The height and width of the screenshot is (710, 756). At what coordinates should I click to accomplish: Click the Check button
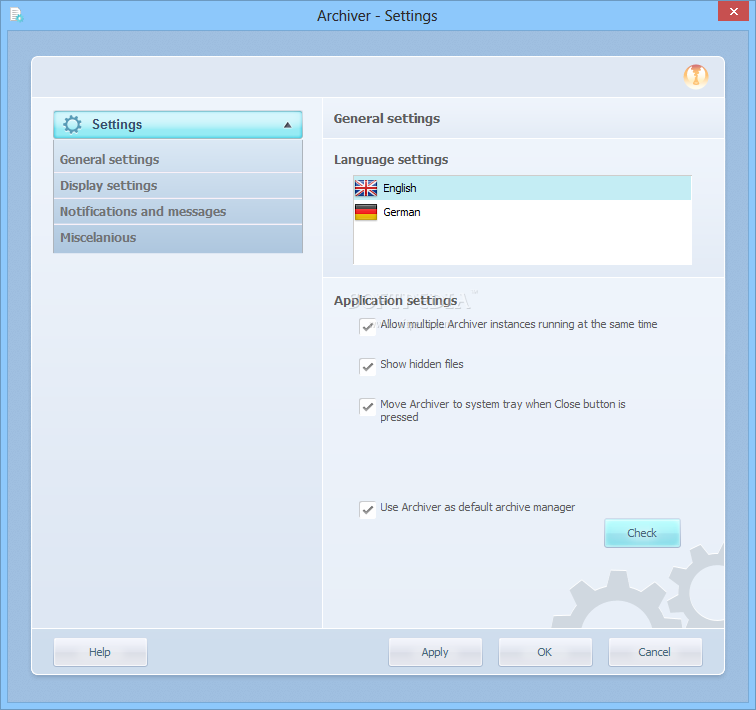click(x=642, y=533)
